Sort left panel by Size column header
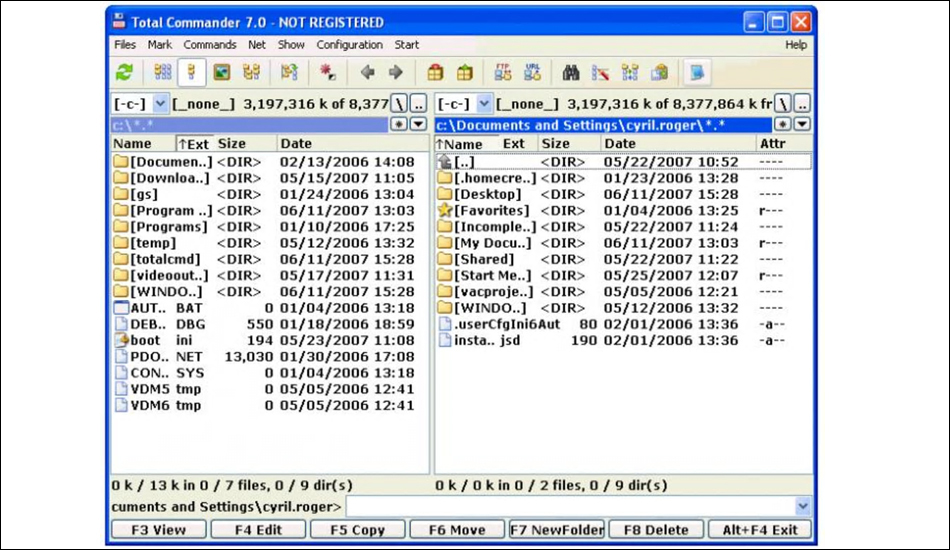950x550 pixels. coord(245,144)
